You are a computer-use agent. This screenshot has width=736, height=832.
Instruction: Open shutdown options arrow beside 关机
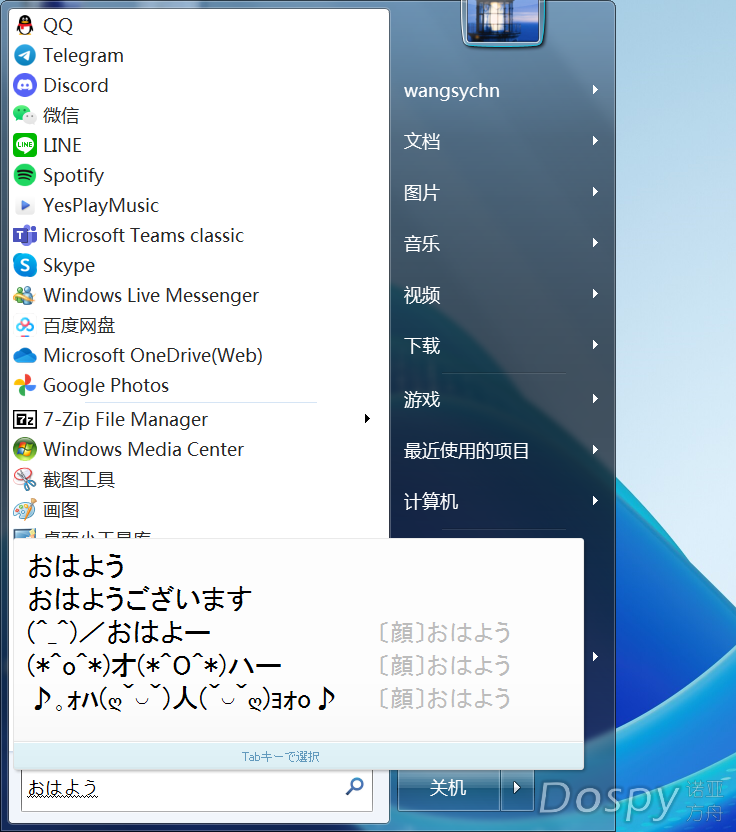pyautogui.click(x=517, y=788)
